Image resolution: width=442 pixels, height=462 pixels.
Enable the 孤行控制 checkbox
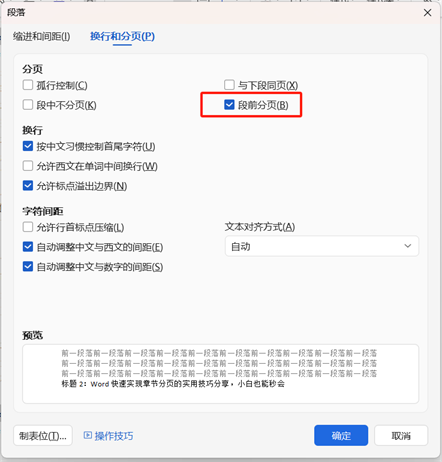click(28, 85)
